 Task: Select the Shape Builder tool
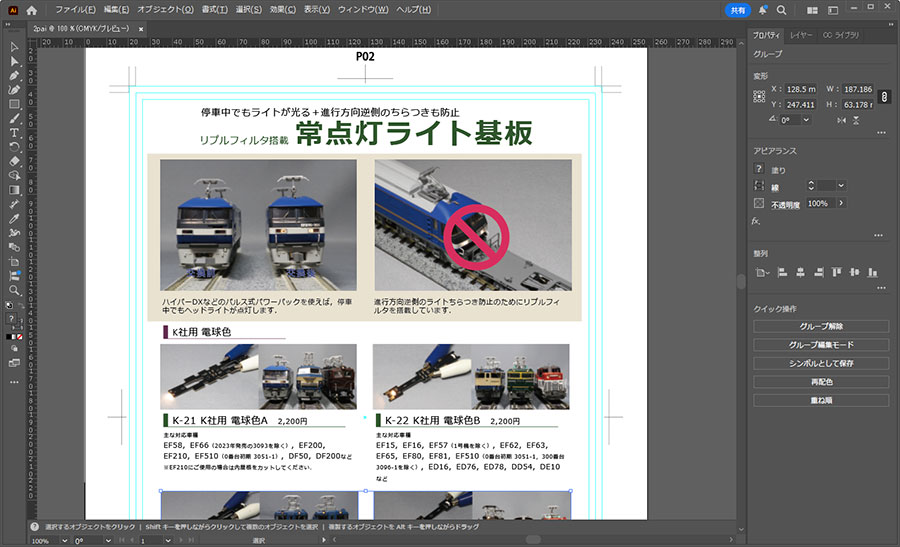[x=14, y=176]
